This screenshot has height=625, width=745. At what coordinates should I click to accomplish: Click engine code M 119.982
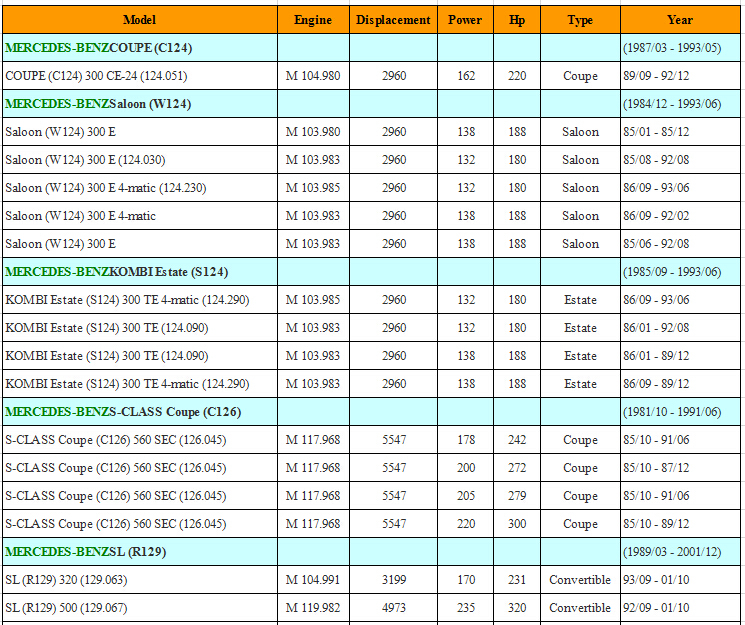[313, 608]
